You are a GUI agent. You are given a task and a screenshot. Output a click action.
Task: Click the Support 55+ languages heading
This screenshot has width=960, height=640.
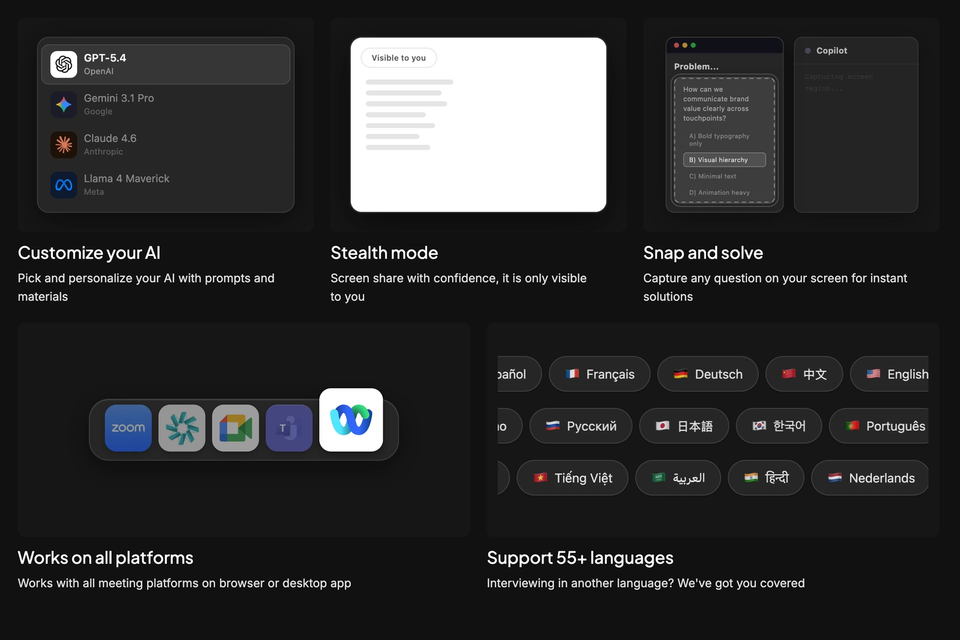point(580,558)
